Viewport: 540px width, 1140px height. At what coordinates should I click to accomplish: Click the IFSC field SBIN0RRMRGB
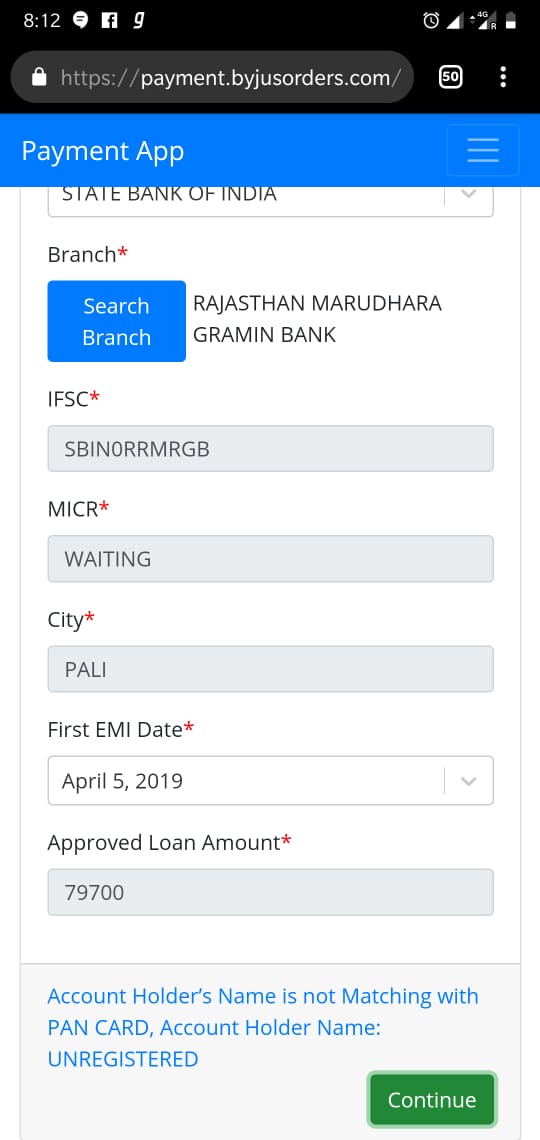point(270,449)
